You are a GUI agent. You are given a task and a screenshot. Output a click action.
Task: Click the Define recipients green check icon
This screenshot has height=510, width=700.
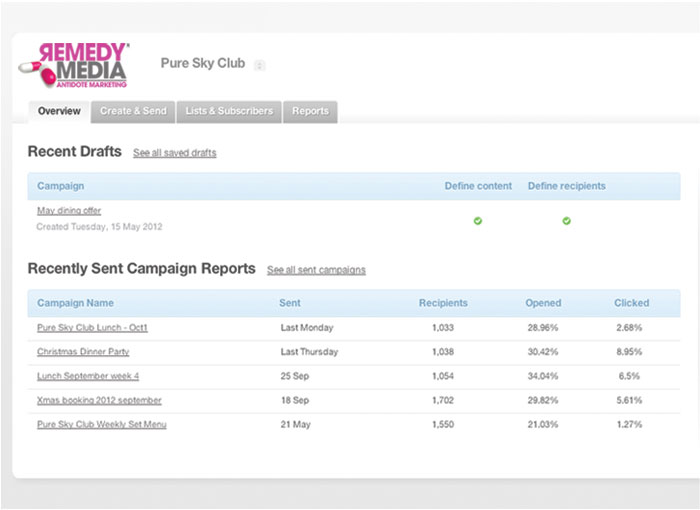(567, 221)
